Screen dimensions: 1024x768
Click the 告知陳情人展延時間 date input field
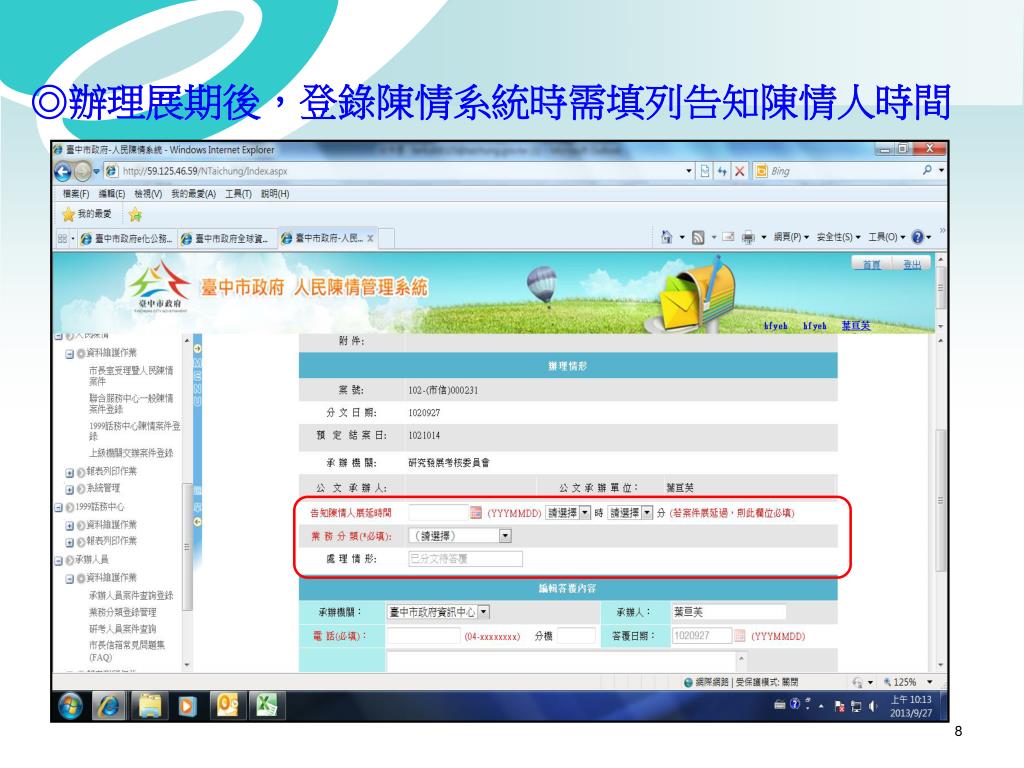438,513
